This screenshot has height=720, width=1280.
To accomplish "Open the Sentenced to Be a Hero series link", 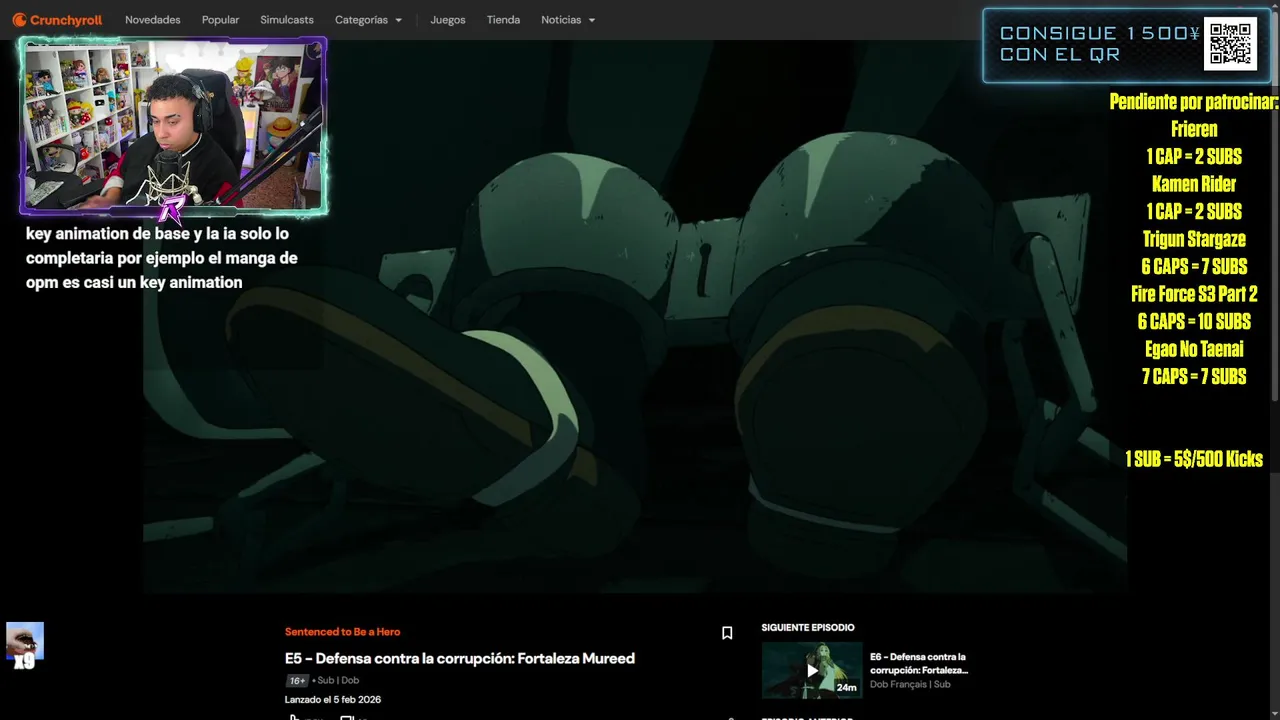I will [342, 632].
